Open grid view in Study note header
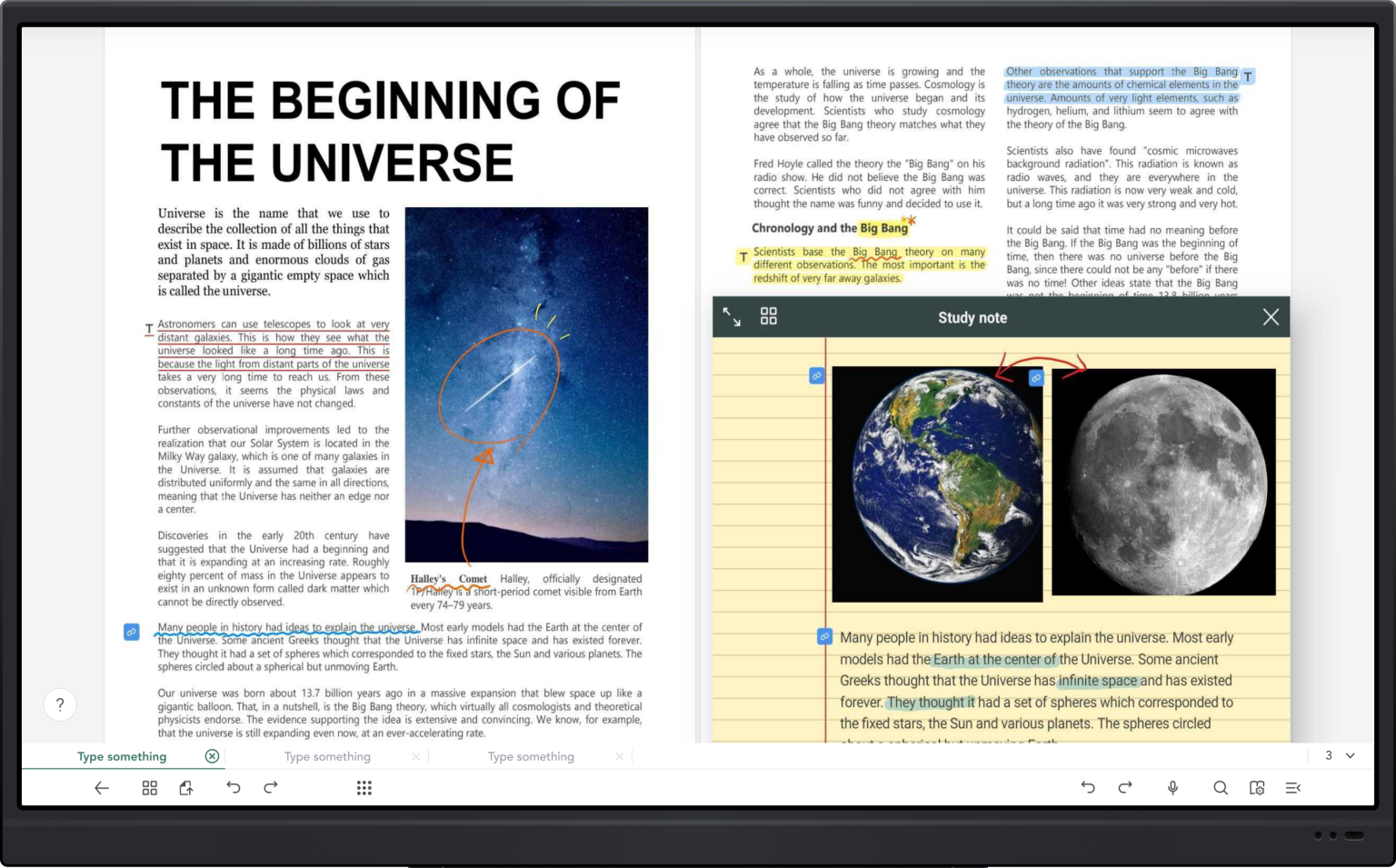 769,315
